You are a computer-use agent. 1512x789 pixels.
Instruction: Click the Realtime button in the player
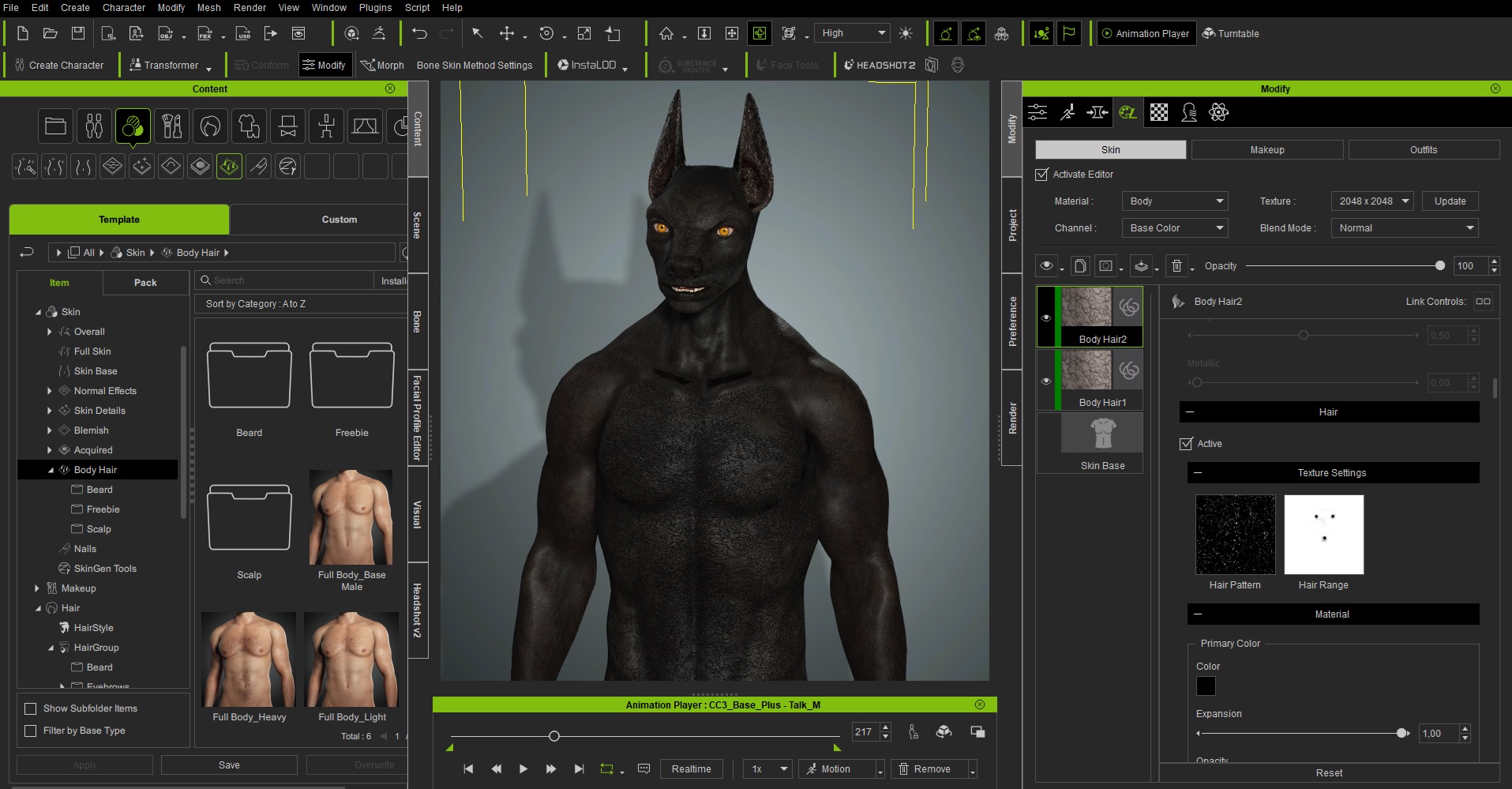coord(691,769)
